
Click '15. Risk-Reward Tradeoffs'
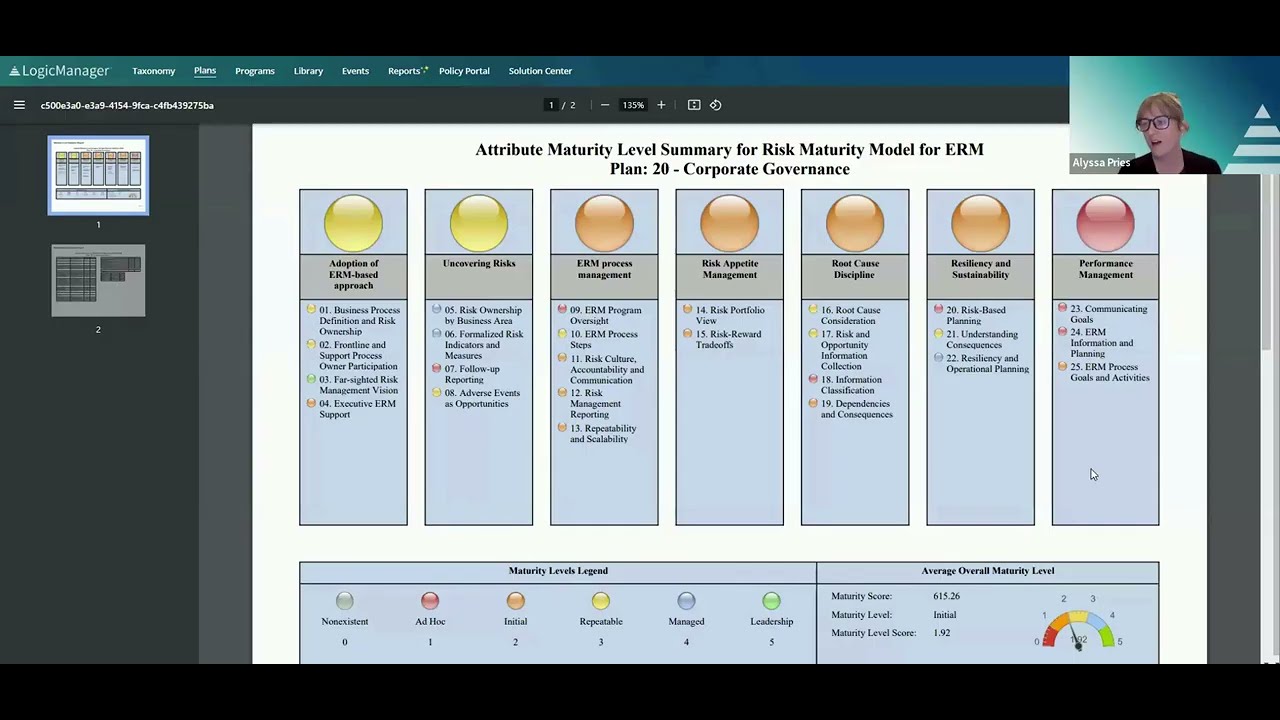[x=728, y=339]
